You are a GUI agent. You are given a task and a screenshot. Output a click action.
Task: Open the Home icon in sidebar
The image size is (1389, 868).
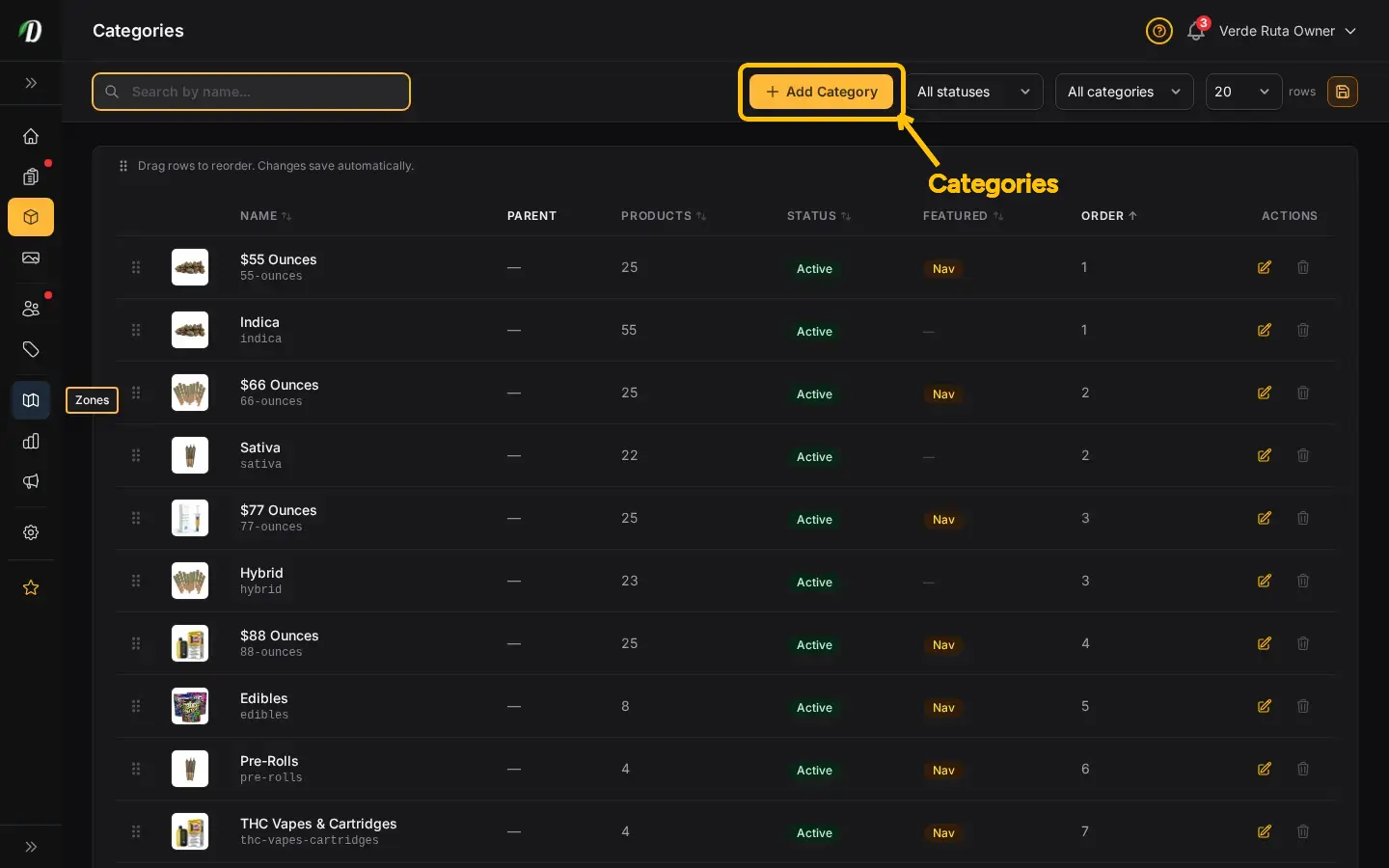click(31, 136)
